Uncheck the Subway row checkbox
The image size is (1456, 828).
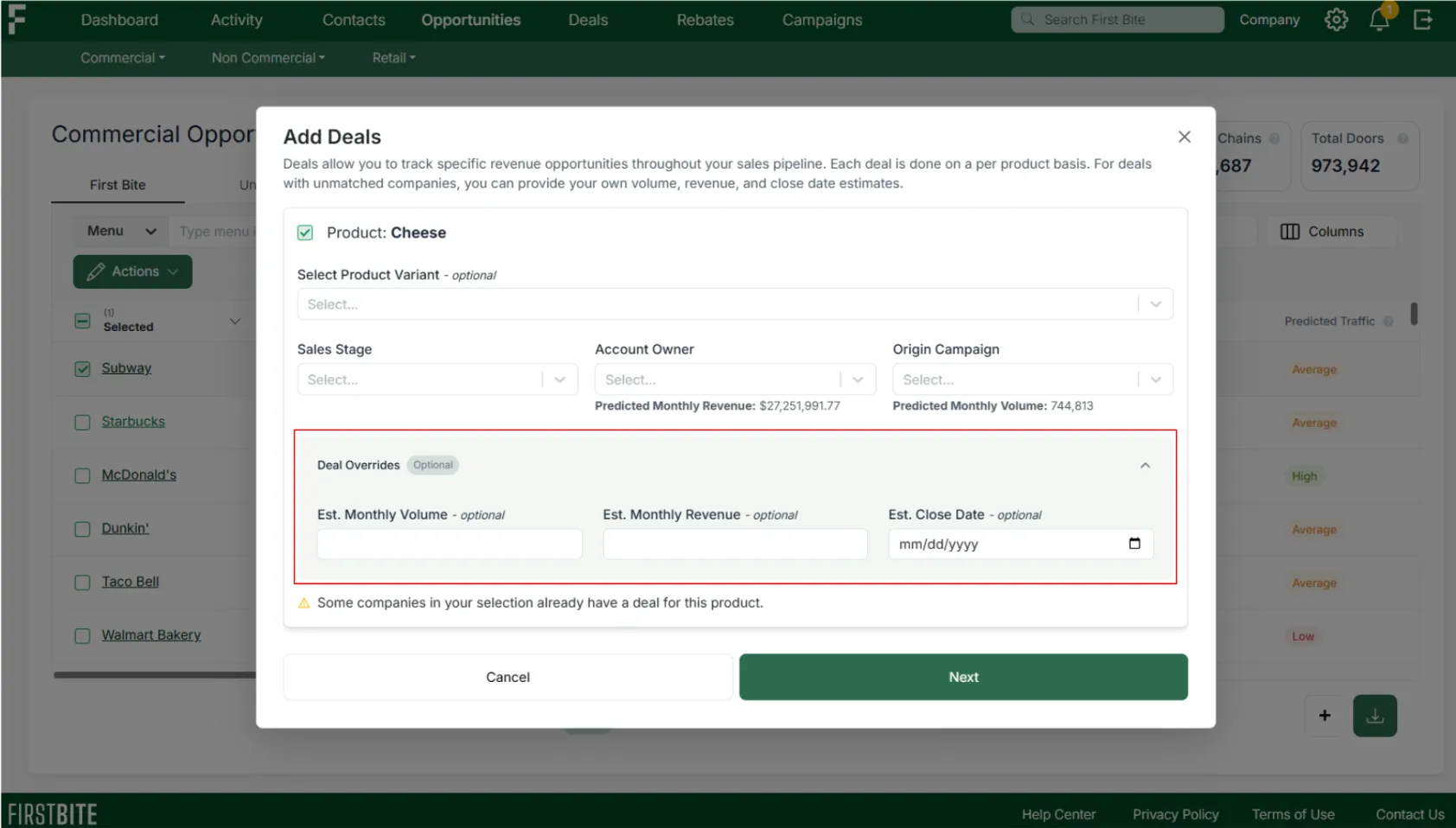coord(82,369)
